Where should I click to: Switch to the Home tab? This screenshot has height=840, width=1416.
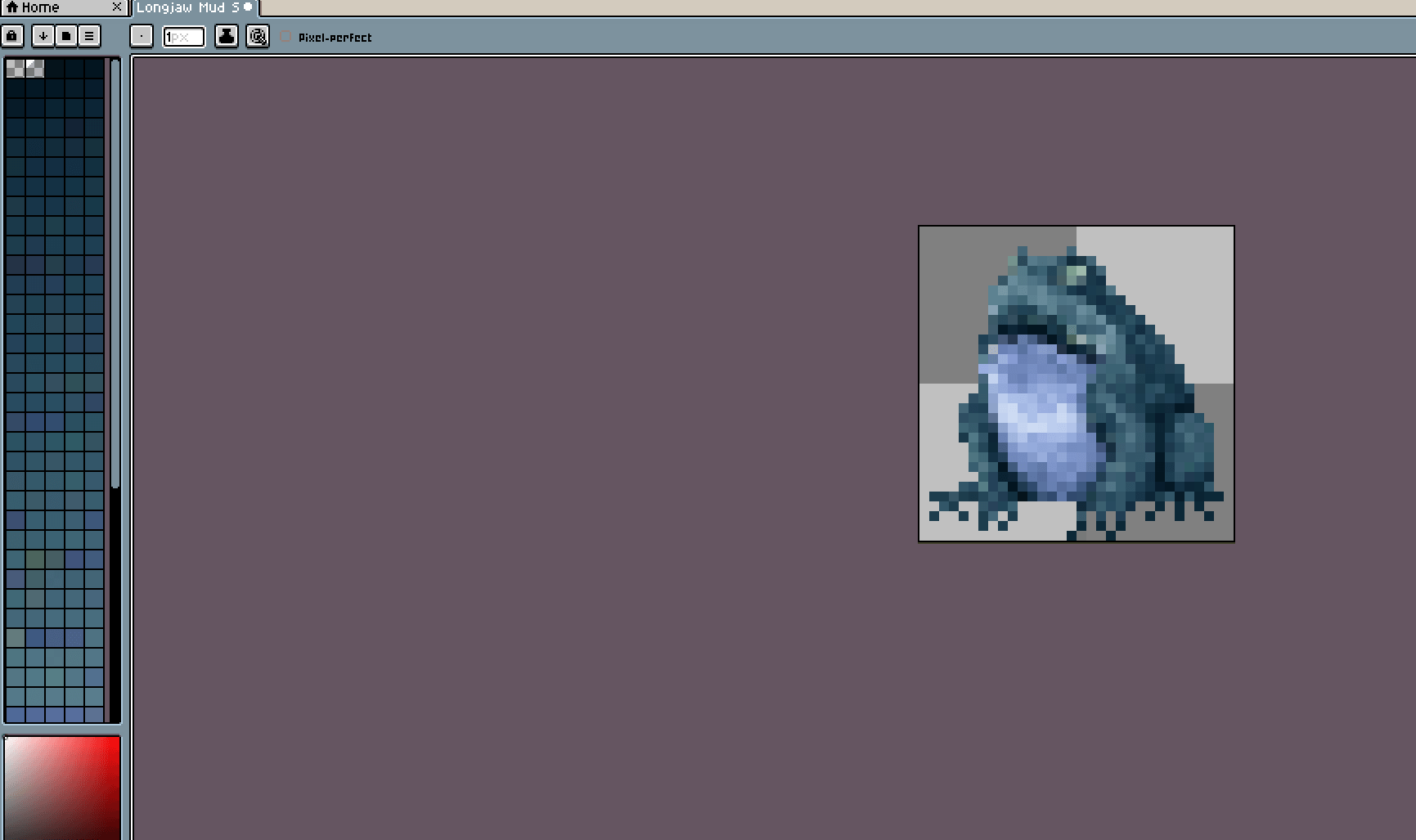coord(39,7)
